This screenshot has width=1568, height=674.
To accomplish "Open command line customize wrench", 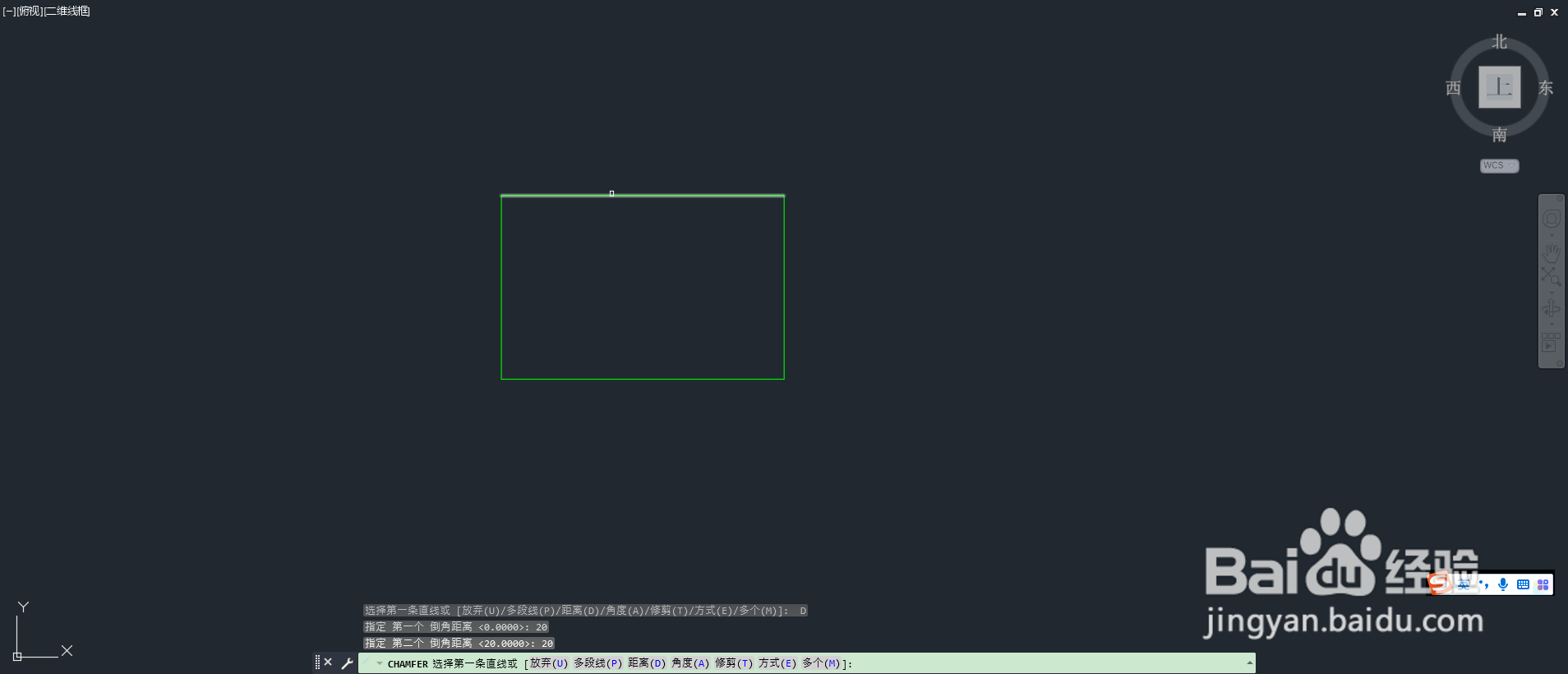I will [347, 663].
